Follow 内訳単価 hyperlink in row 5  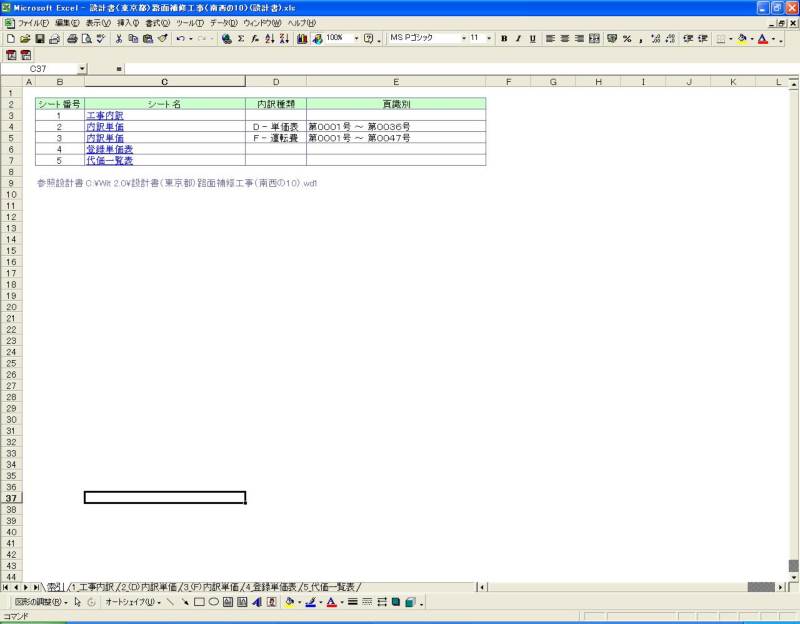point(105,138)
